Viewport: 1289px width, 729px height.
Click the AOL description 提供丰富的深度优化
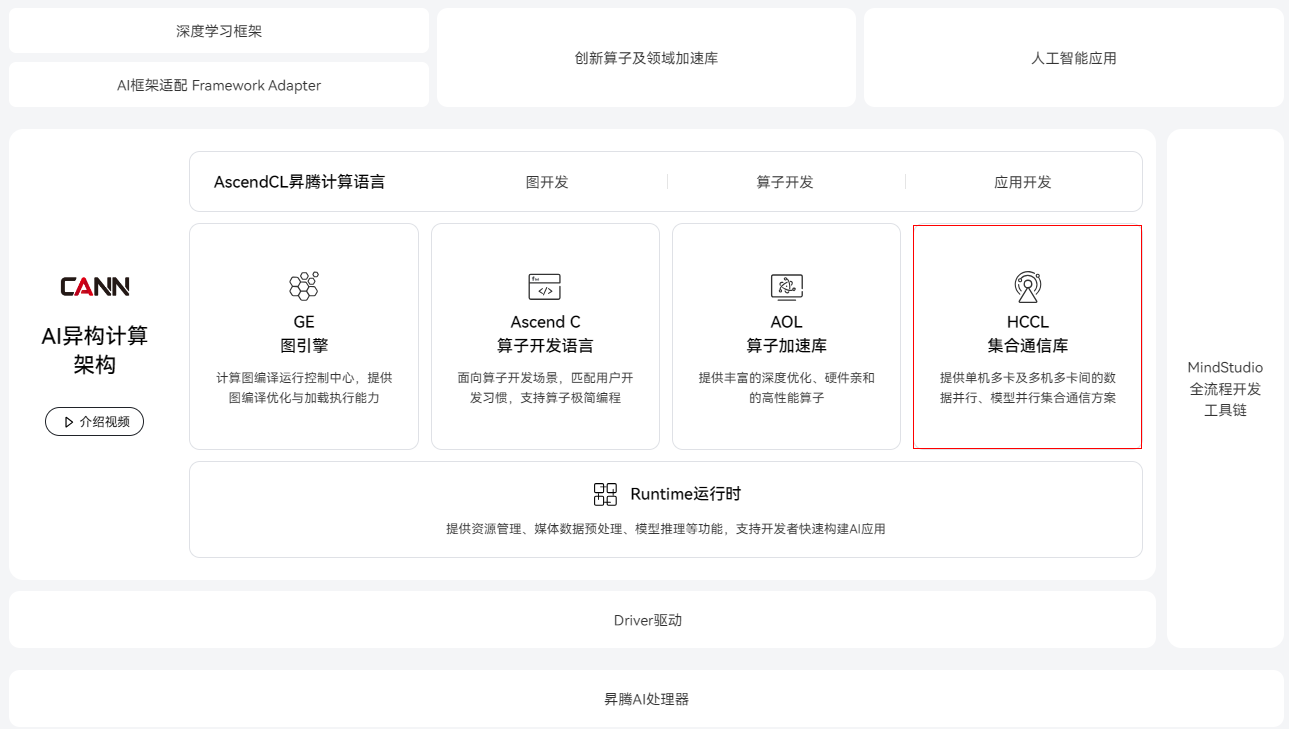(x=787, y=388)
